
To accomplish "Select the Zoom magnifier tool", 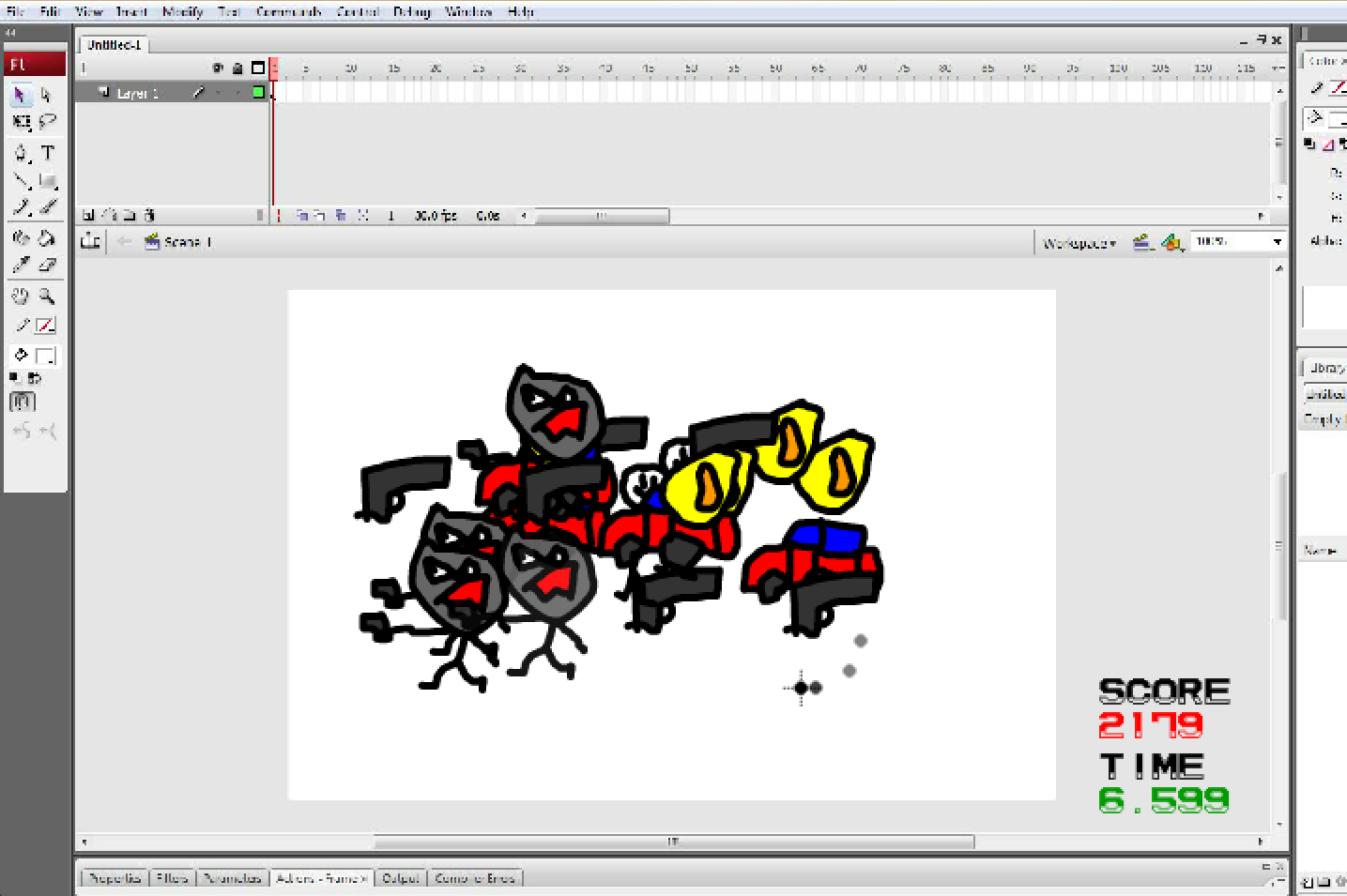I will click(47, 296).
